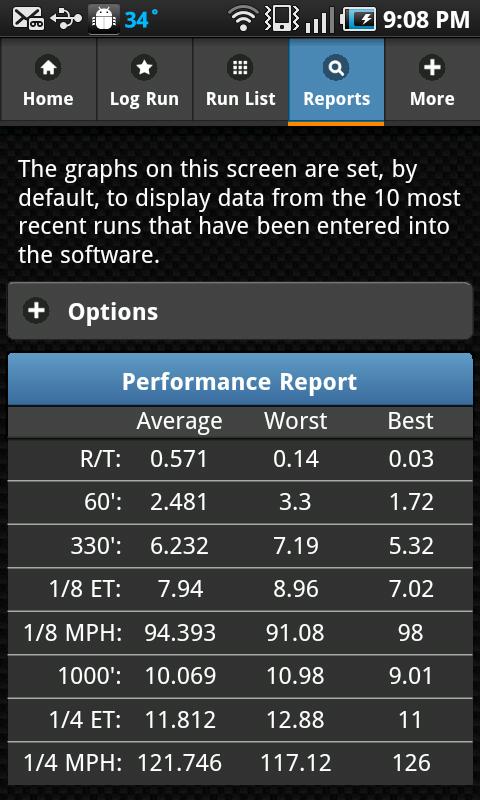This screenshot has width=480, height=800.
Task: Tap the Log Run star icon
Action: 144,68
